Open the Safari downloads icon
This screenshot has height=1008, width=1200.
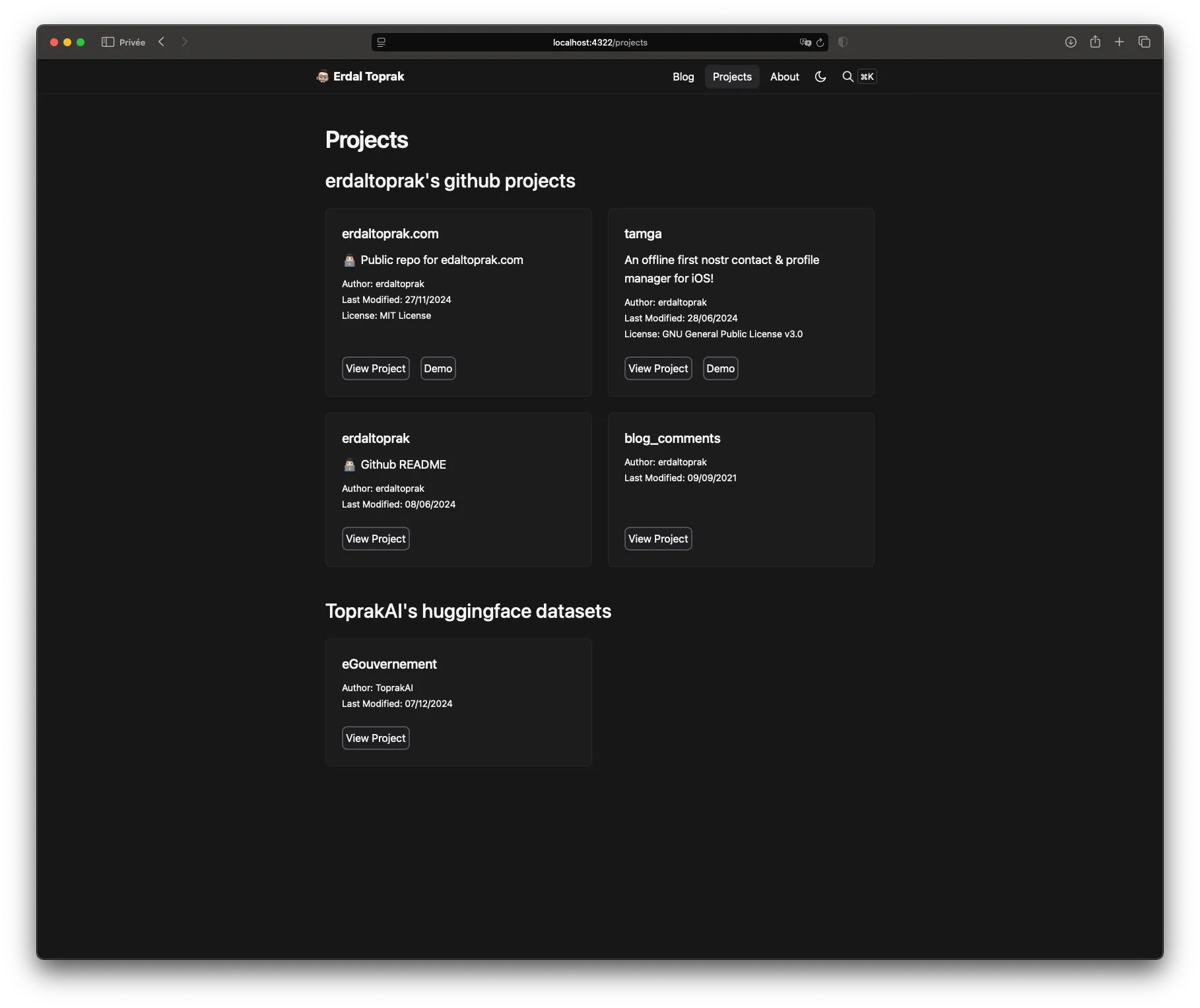[1071, 42]
